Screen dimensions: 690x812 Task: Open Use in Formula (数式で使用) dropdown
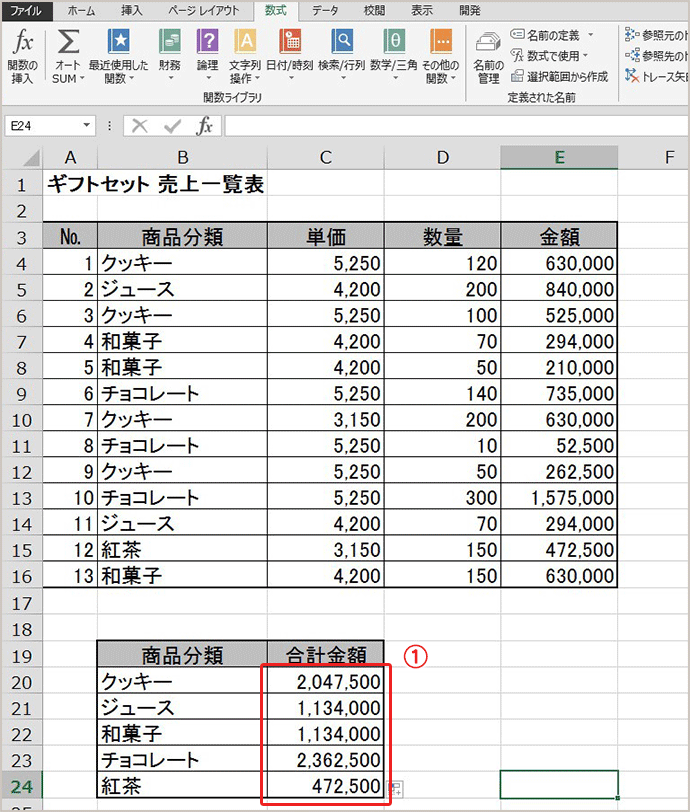[x=549, y=55]
